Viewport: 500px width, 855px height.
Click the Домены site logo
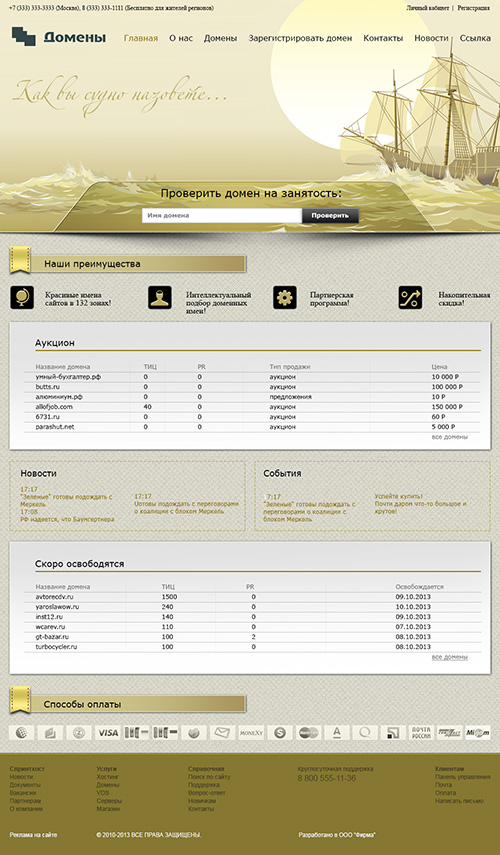(59, 37)
